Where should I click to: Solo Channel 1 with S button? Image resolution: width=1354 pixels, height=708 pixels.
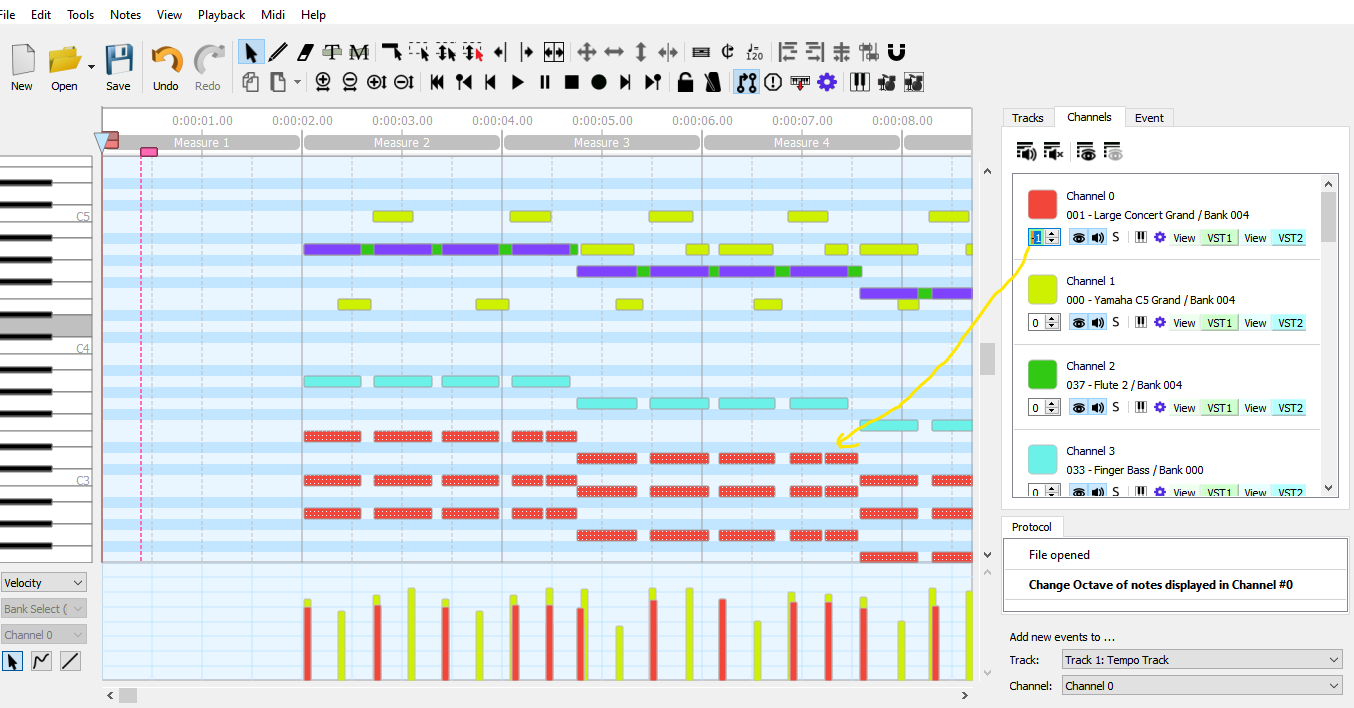click(1116, 323)
